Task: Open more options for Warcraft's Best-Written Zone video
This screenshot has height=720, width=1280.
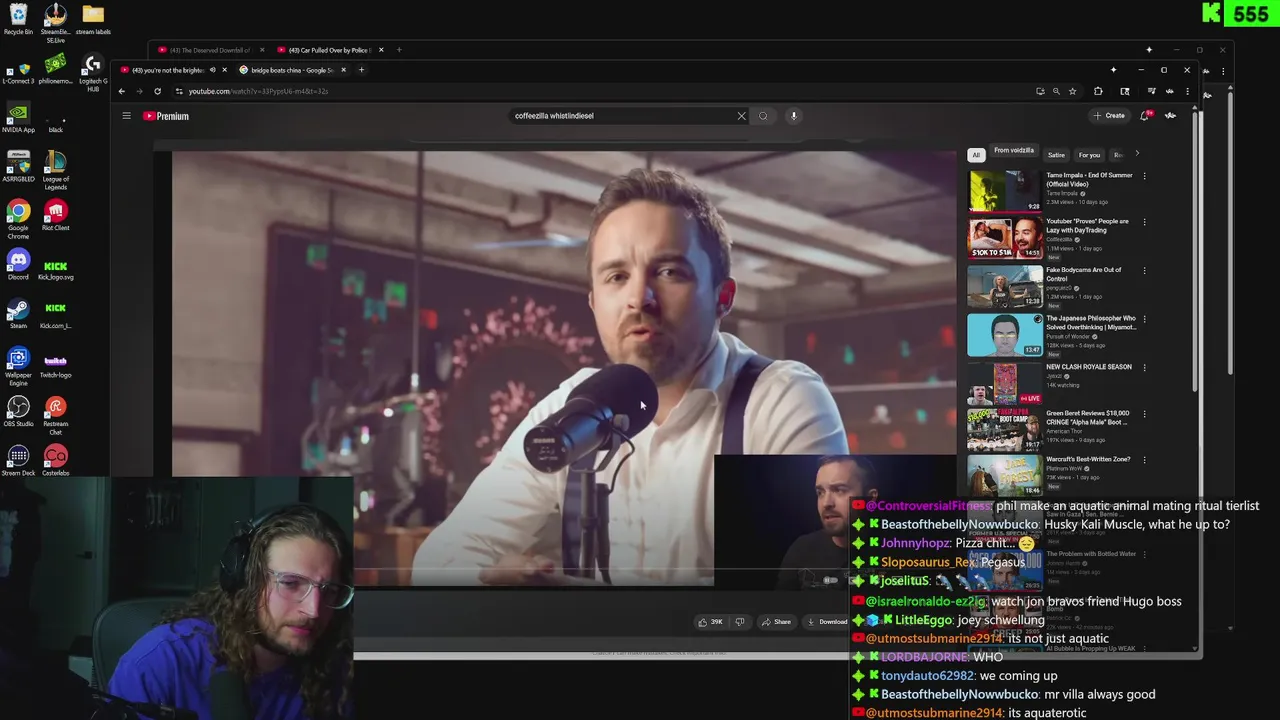Action: click(1144, 460)
